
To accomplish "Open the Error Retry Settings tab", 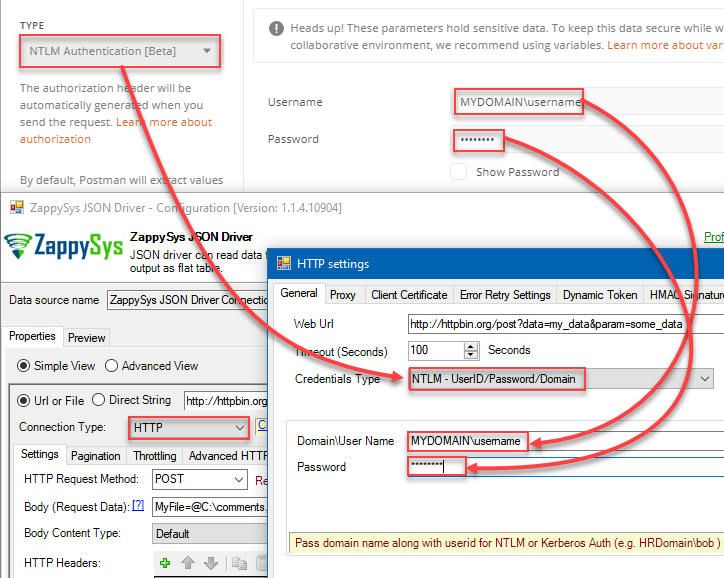I will pos(504,295).
